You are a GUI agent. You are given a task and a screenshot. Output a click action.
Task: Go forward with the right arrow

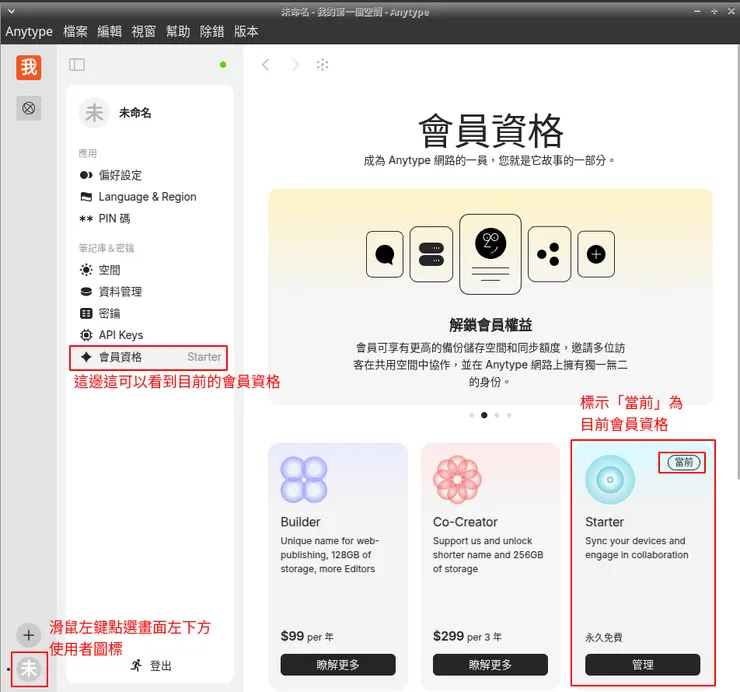(x=295, y=65)
